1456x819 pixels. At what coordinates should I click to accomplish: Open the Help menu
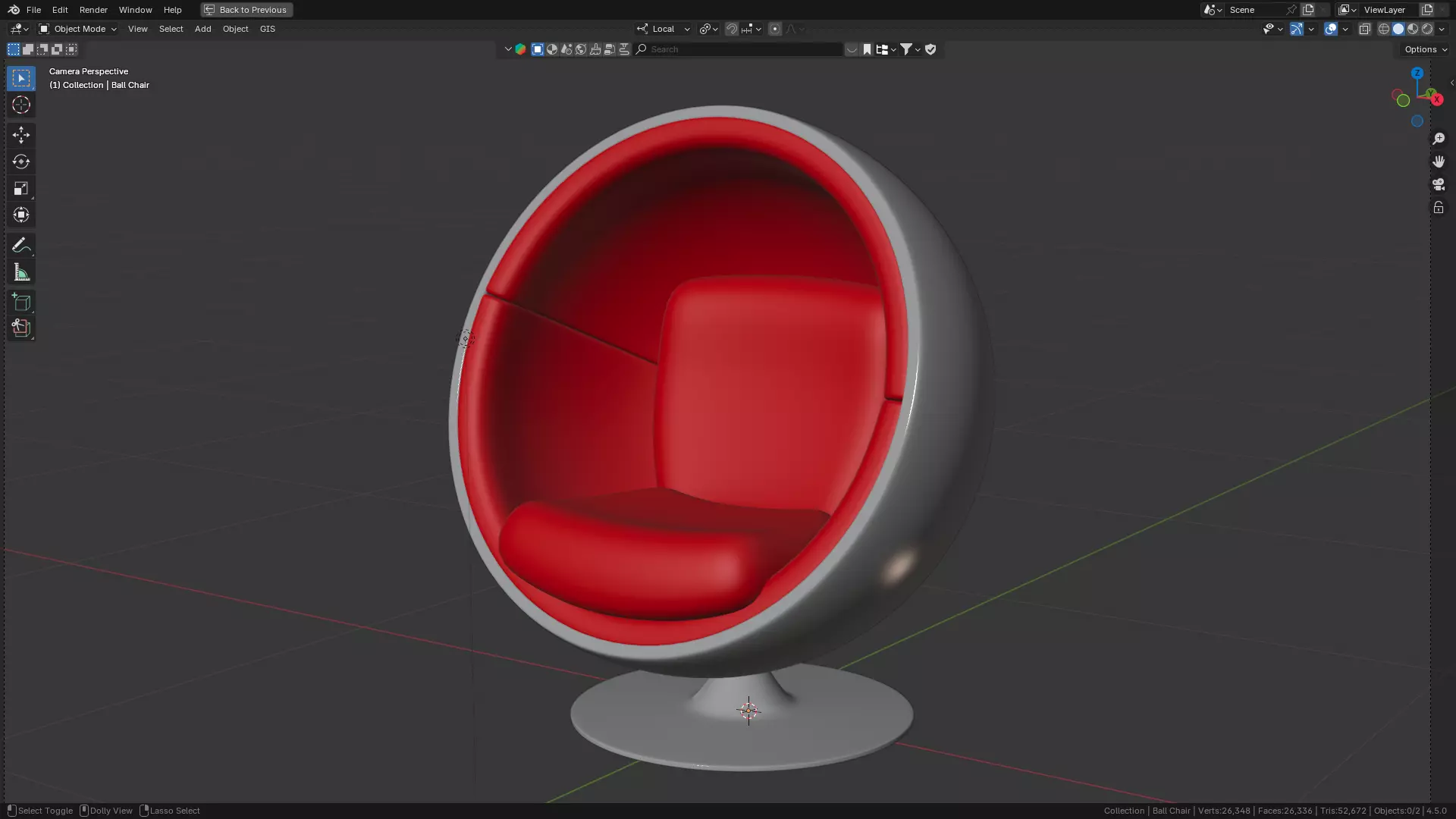(x=172, y=10)
